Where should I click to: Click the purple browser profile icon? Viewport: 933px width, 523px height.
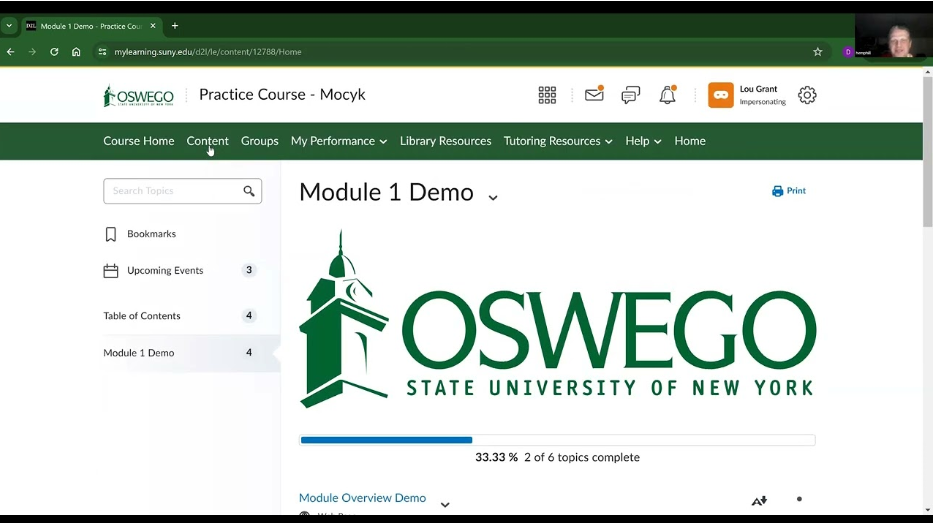pos(848,52)
